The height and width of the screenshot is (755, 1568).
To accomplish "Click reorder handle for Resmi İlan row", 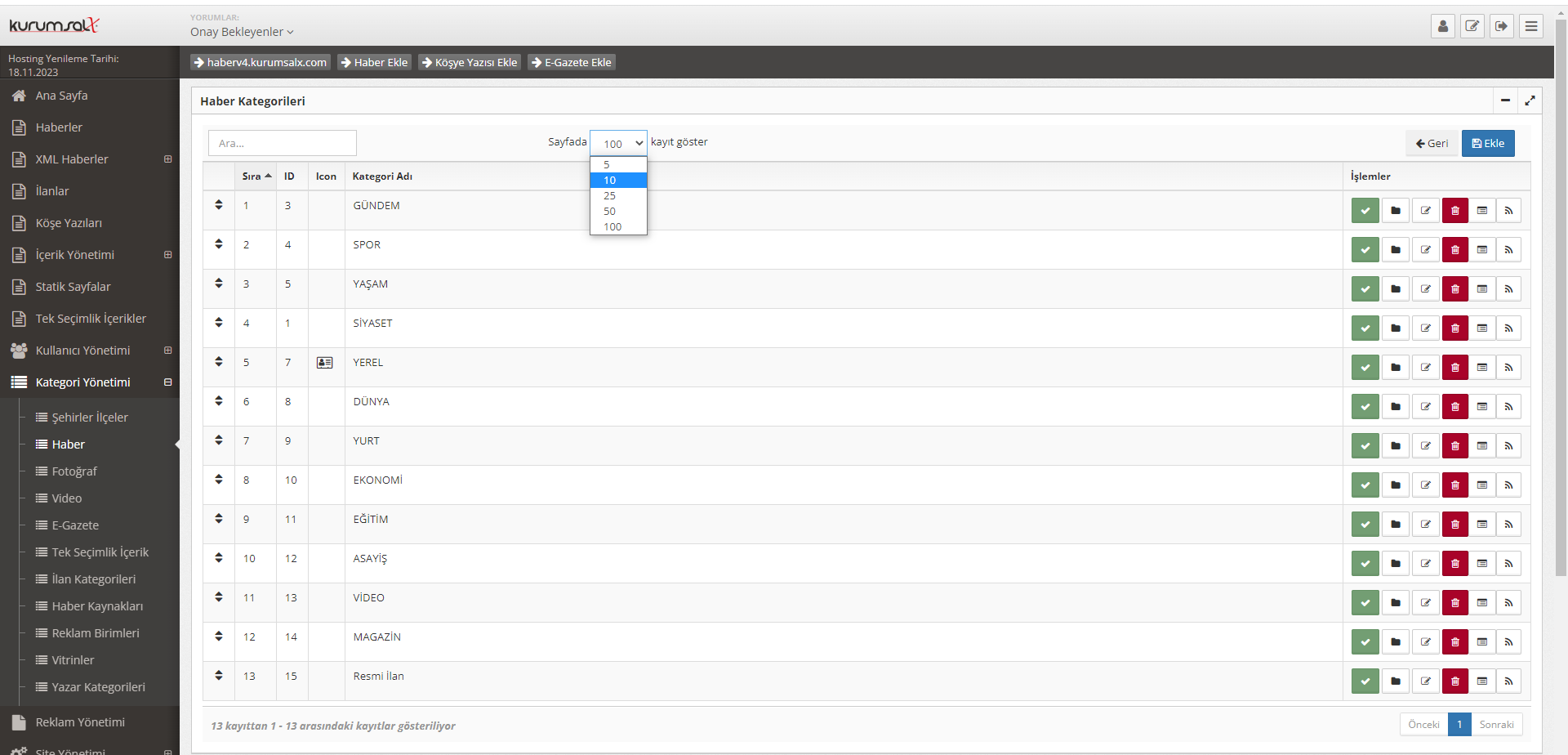I will click(x=219, y=676).
